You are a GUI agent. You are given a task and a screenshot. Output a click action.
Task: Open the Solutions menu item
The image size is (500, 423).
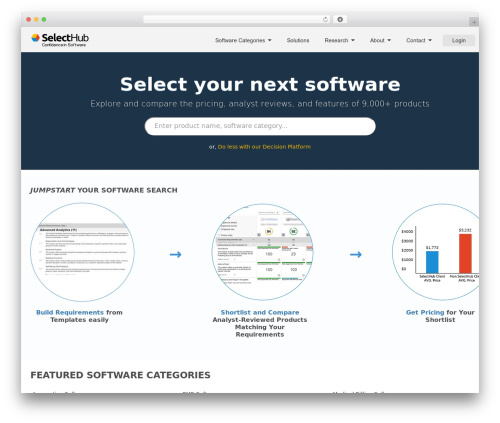pos(298,40)
